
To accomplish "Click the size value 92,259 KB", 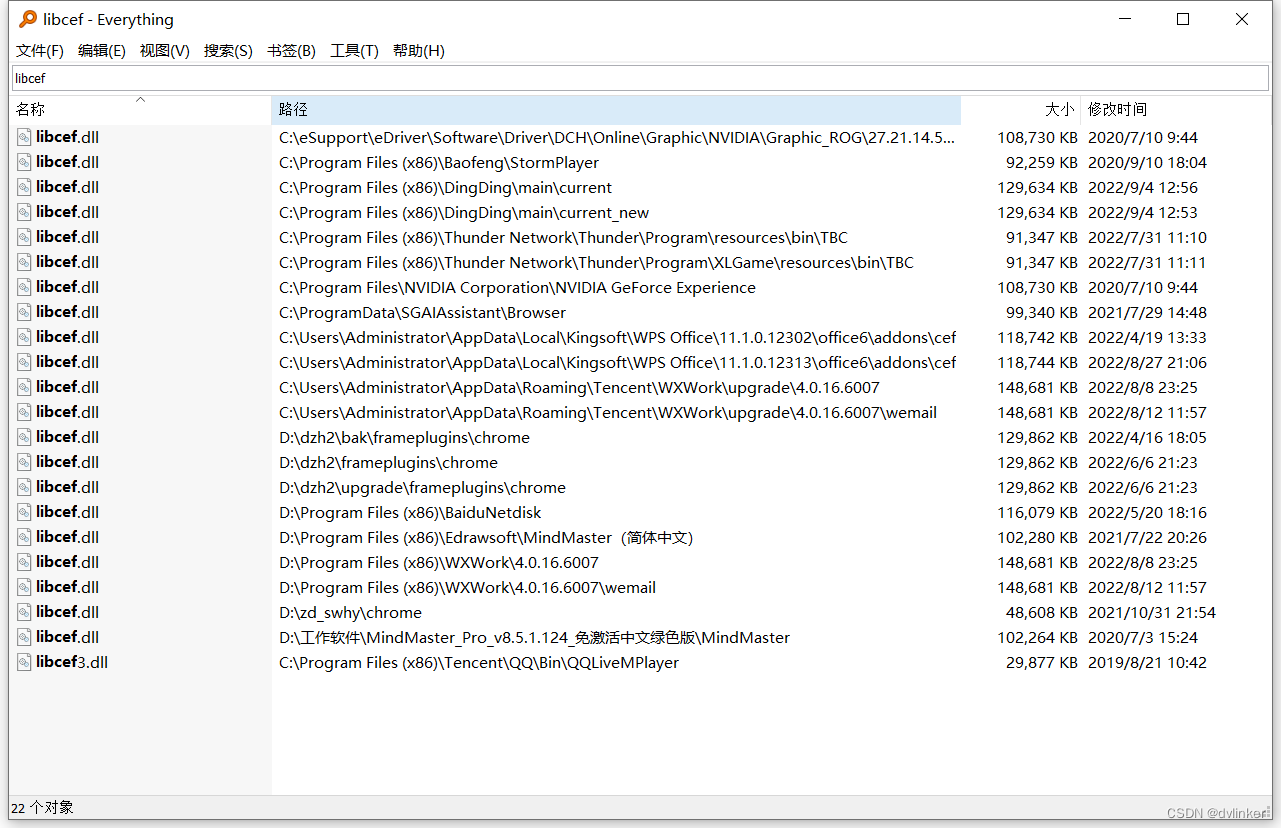I will tap(1041, 162).
